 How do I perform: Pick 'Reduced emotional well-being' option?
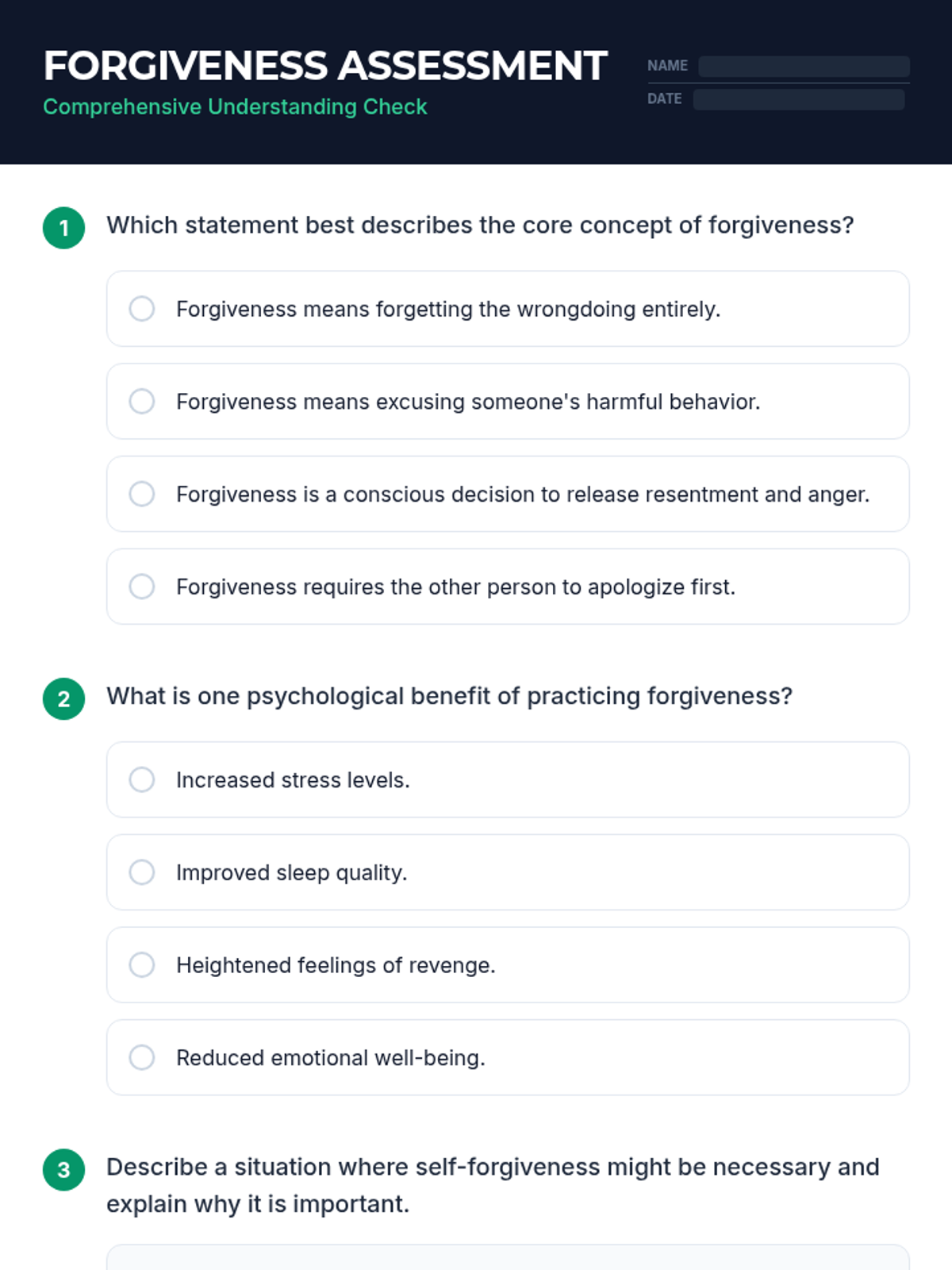[142, 1057]
